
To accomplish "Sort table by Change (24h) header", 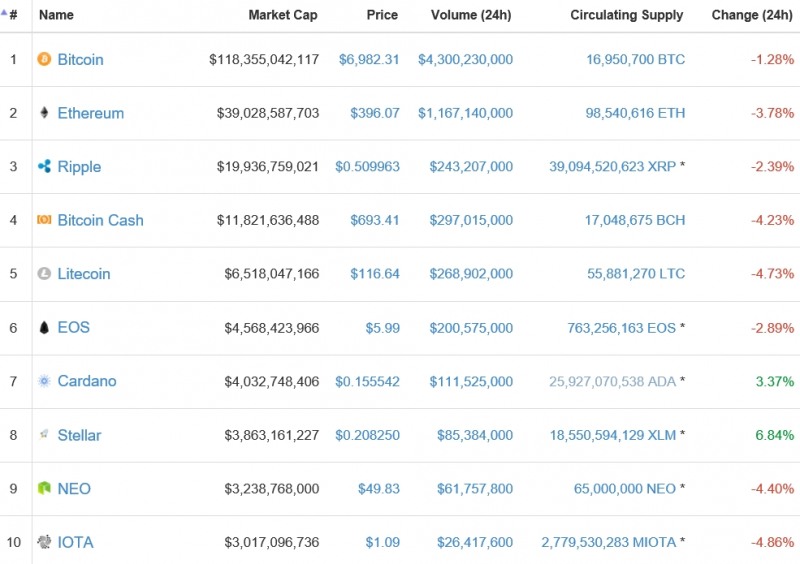I will tap(752, 15).
